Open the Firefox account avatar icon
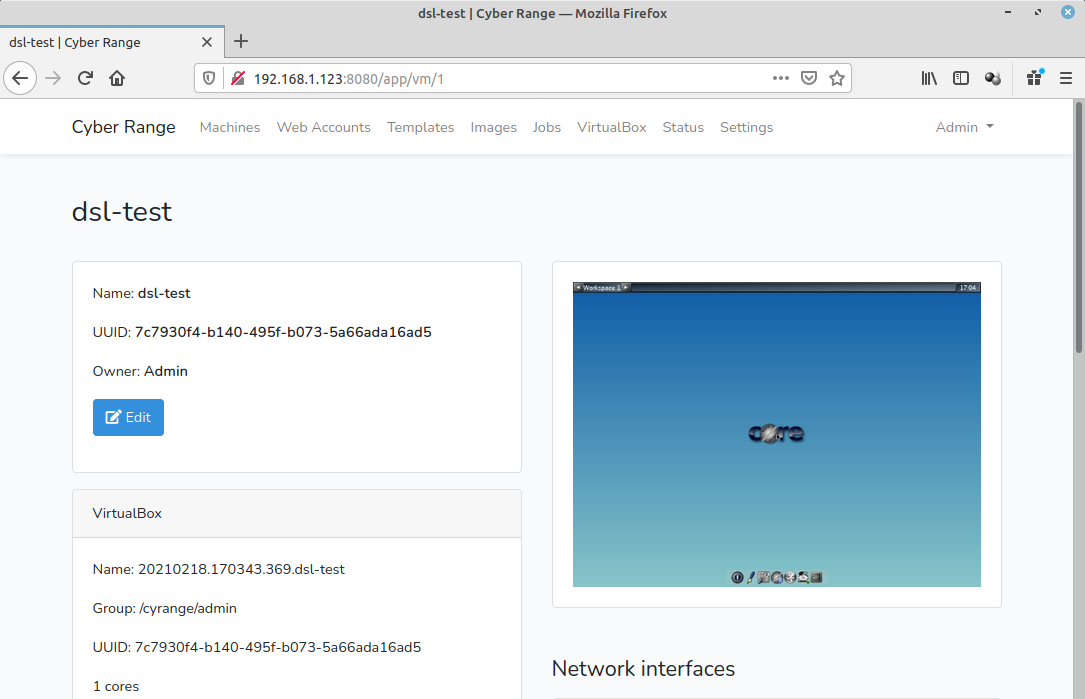This screenshot has height=699, width=1085. 993,78
